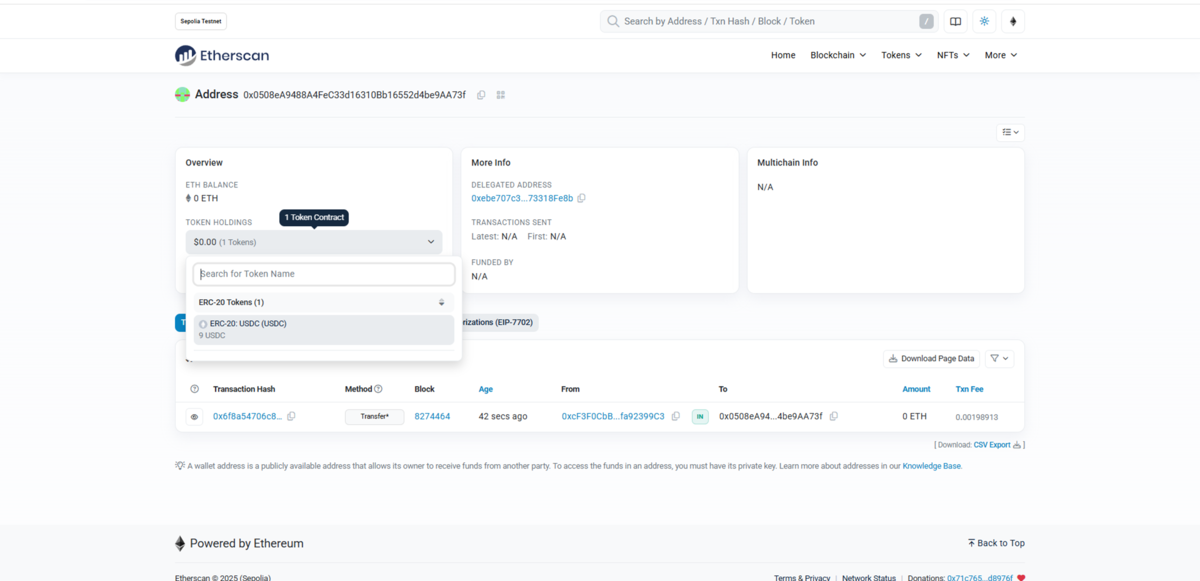
Task: Copy the full address next to Address header
Action: [481, 95]
